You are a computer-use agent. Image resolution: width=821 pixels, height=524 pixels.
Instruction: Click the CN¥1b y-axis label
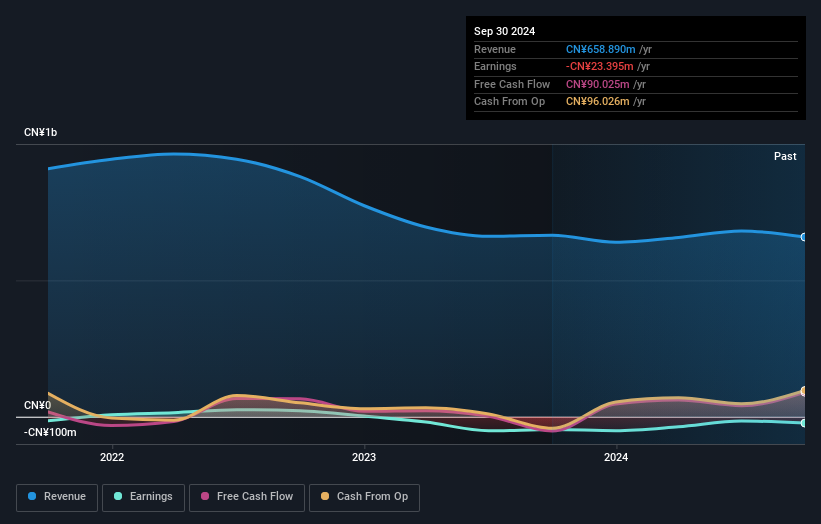click(x=40, y=132)
